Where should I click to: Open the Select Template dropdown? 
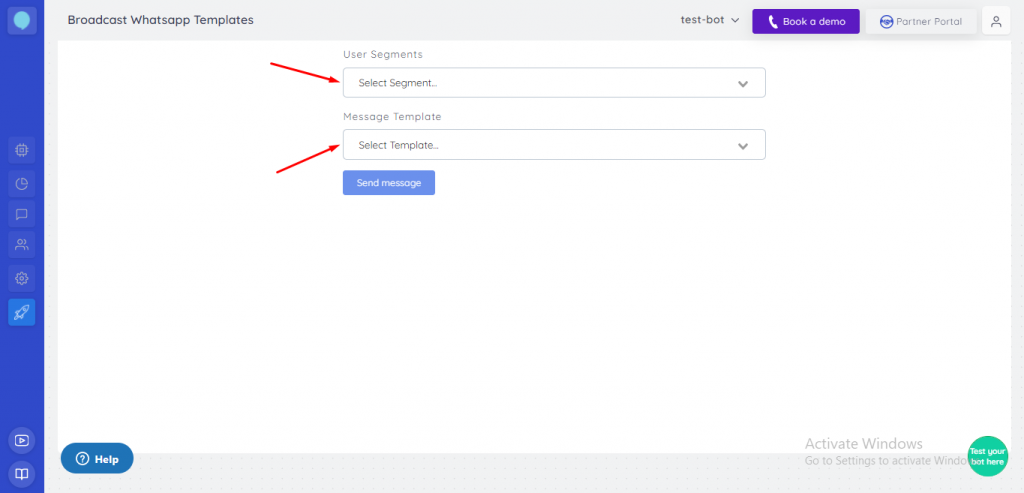(x=554, y=145)
